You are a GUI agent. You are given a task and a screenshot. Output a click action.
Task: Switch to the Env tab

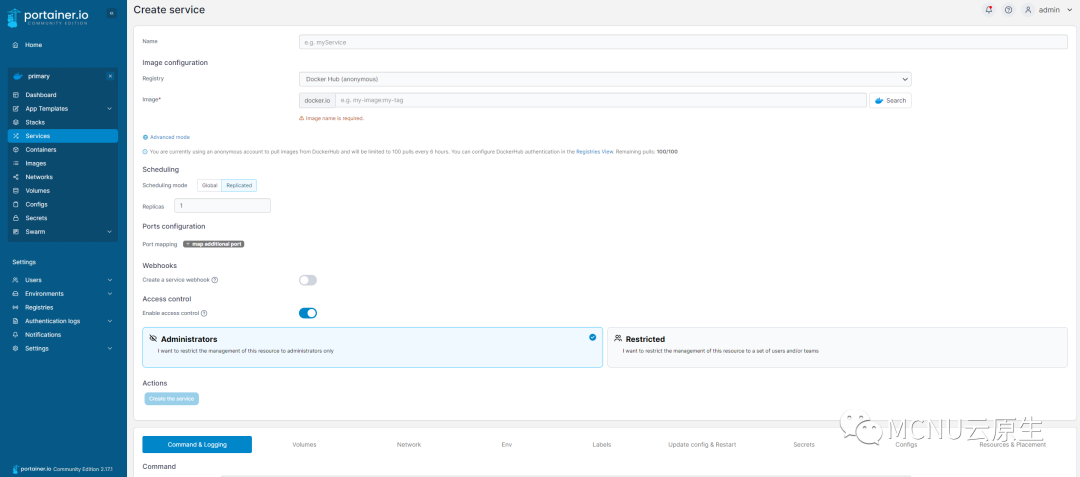click(507, 445)
